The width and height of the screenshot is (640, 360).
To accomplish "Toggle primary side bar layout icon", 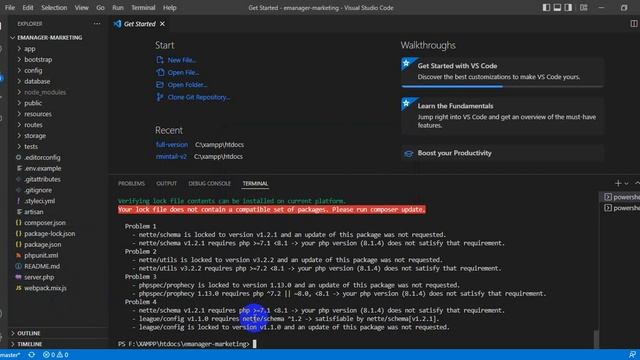I will click(x=546, y=8).
